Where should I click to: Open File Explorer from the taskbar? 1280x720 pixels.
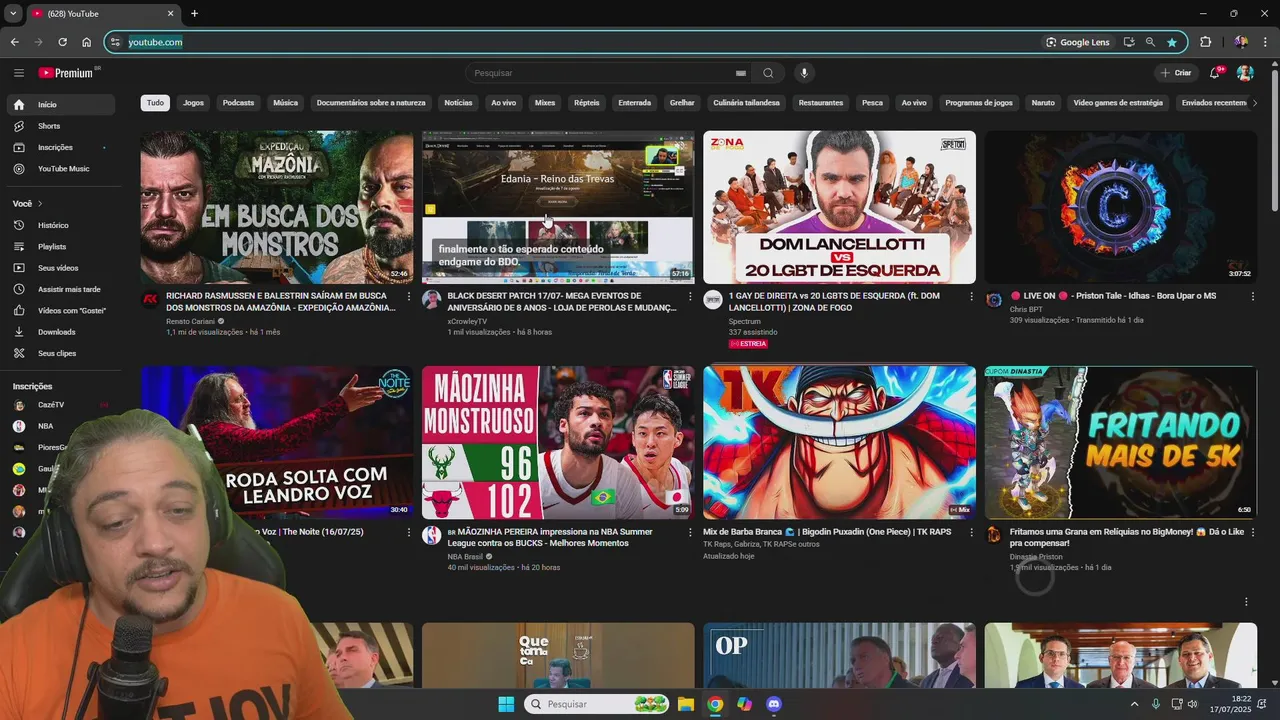686,704
